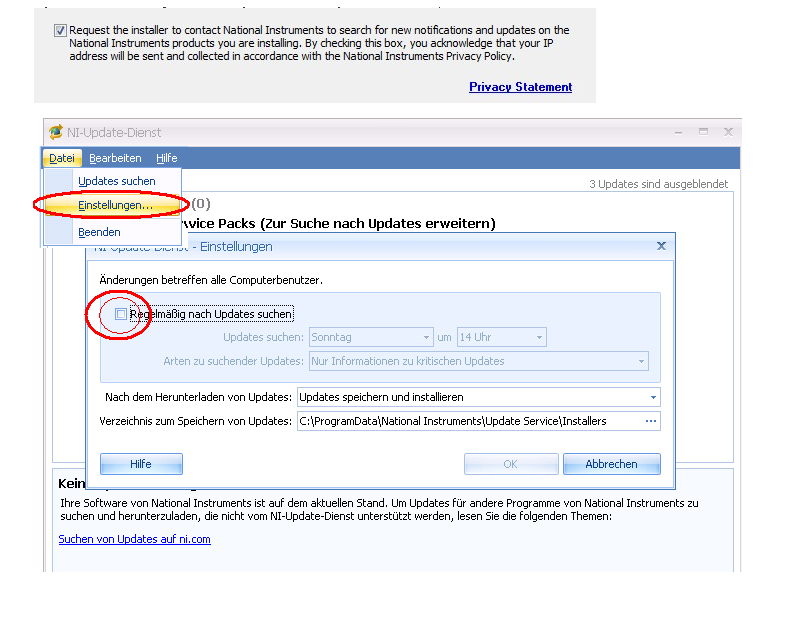Click the NI-Update-Dienst title bar icon

(x=56, y=132)
